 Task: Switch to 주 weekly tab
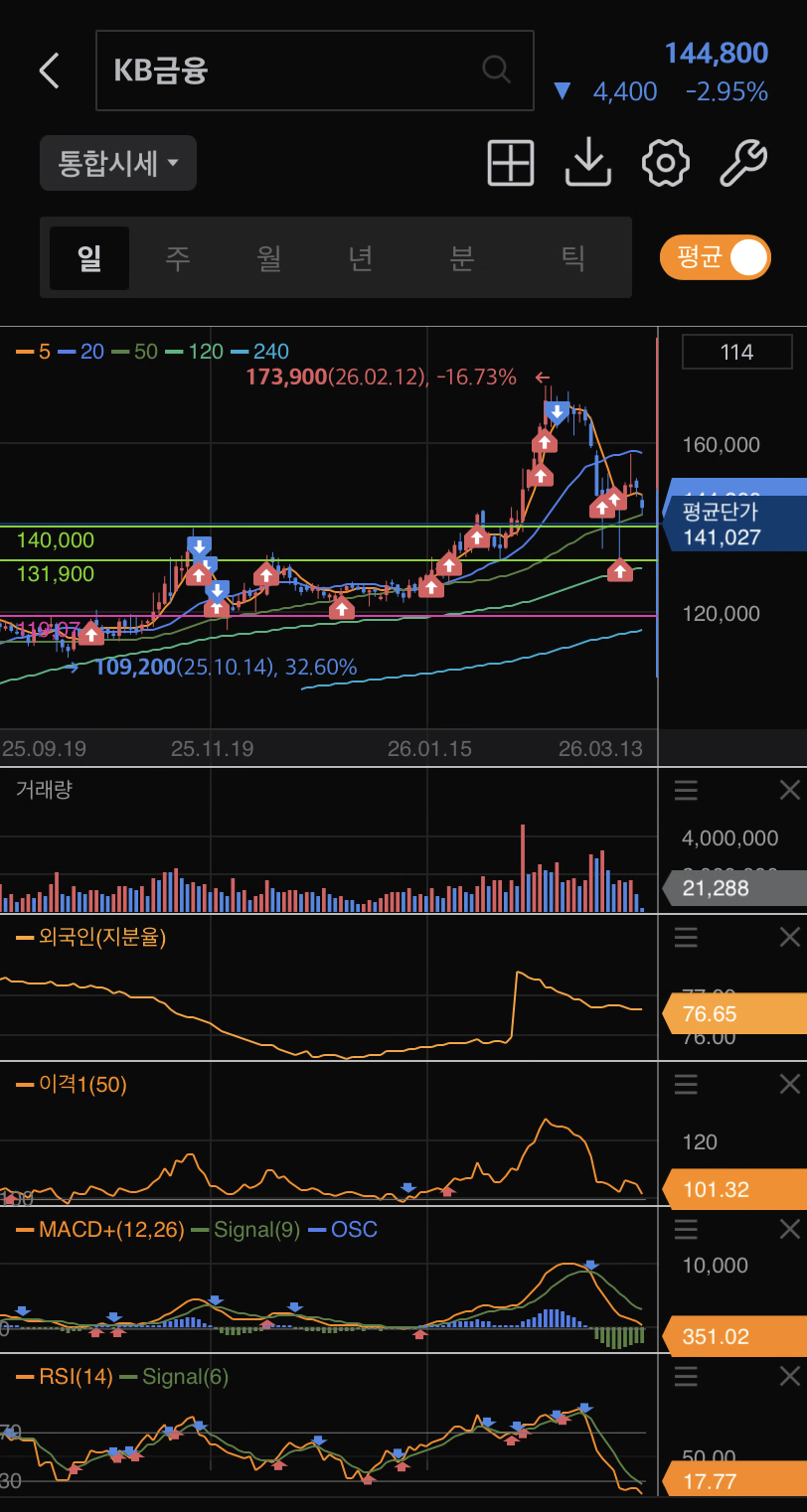(x=178, y=258)
